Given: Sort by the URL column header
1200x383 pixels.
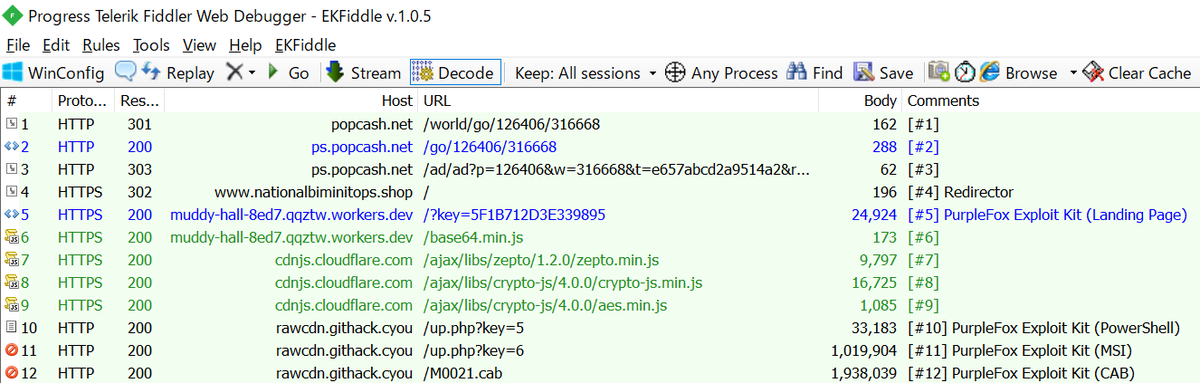Looking at the screenshot, I should [618, 101].
